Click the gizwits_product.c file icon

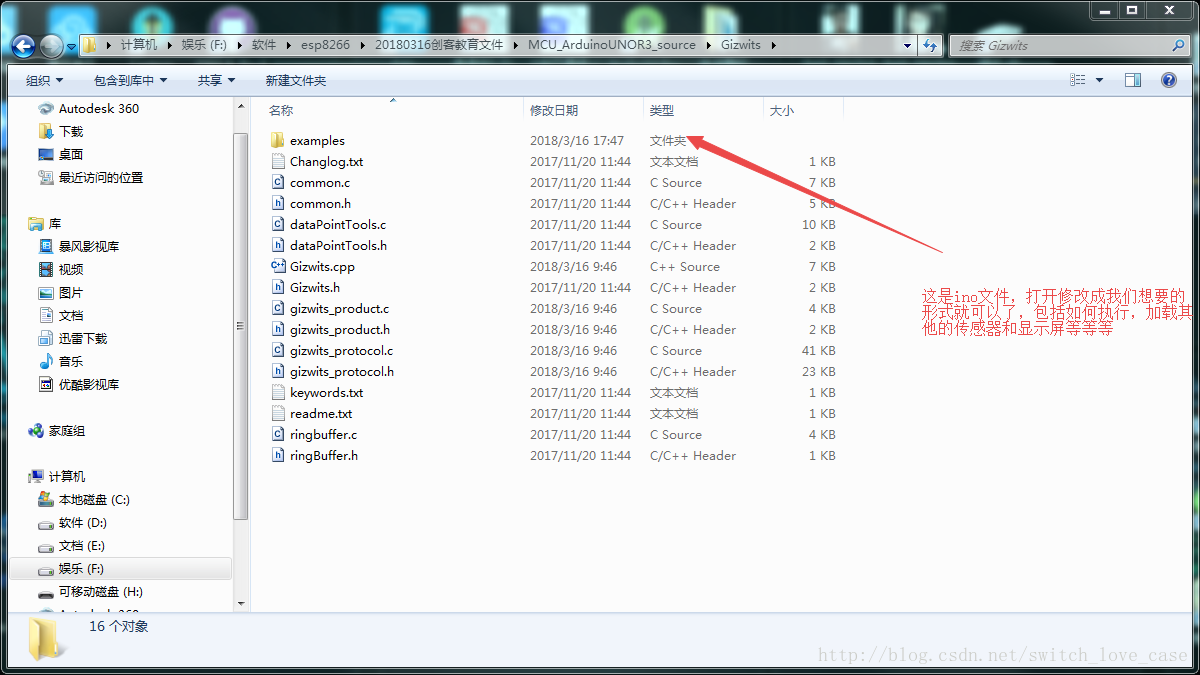tap(278, 308)
